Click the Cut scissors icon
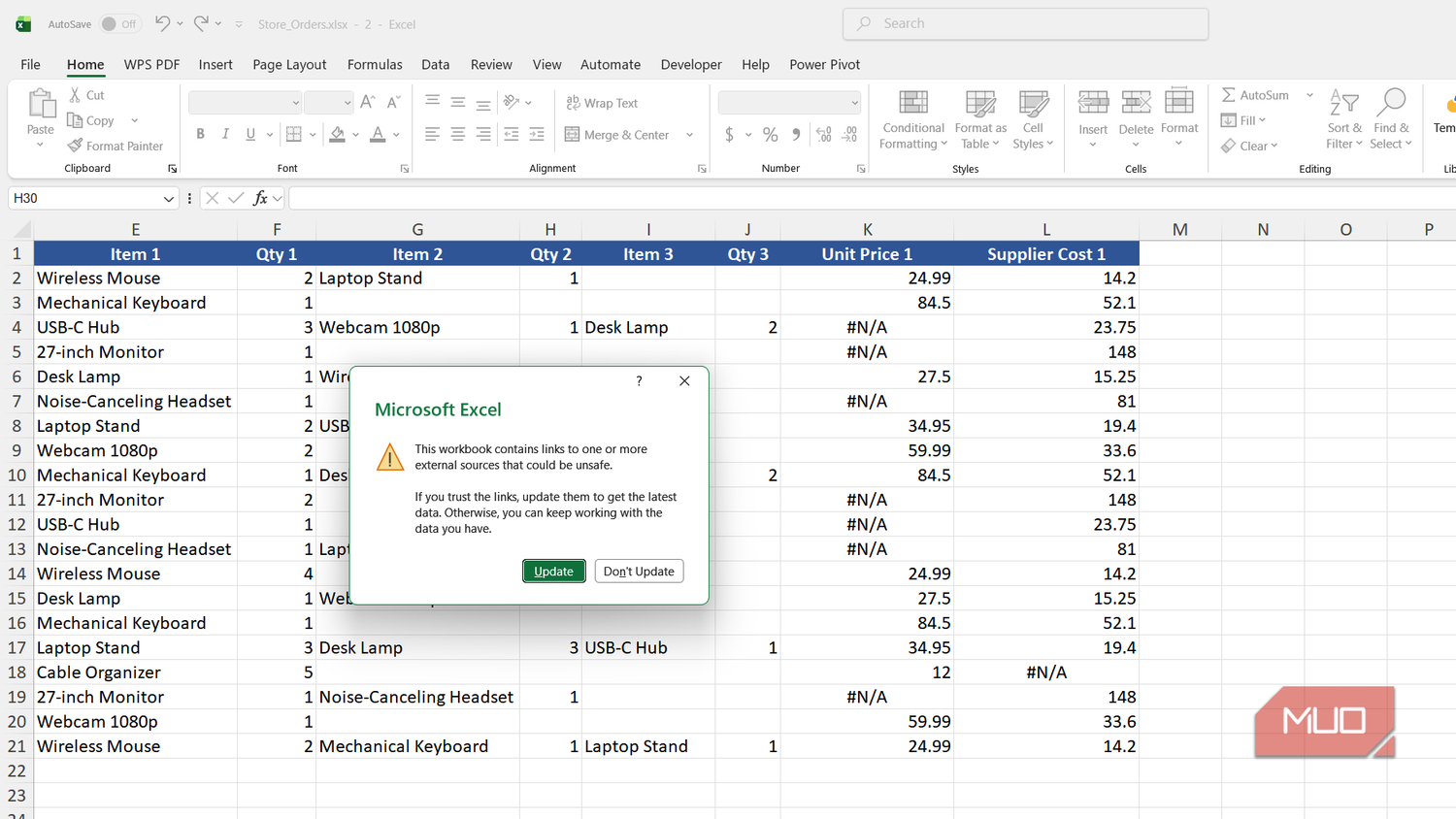Image resolution: width=1456 pixels, height=819 pixels. pos(75,95)
